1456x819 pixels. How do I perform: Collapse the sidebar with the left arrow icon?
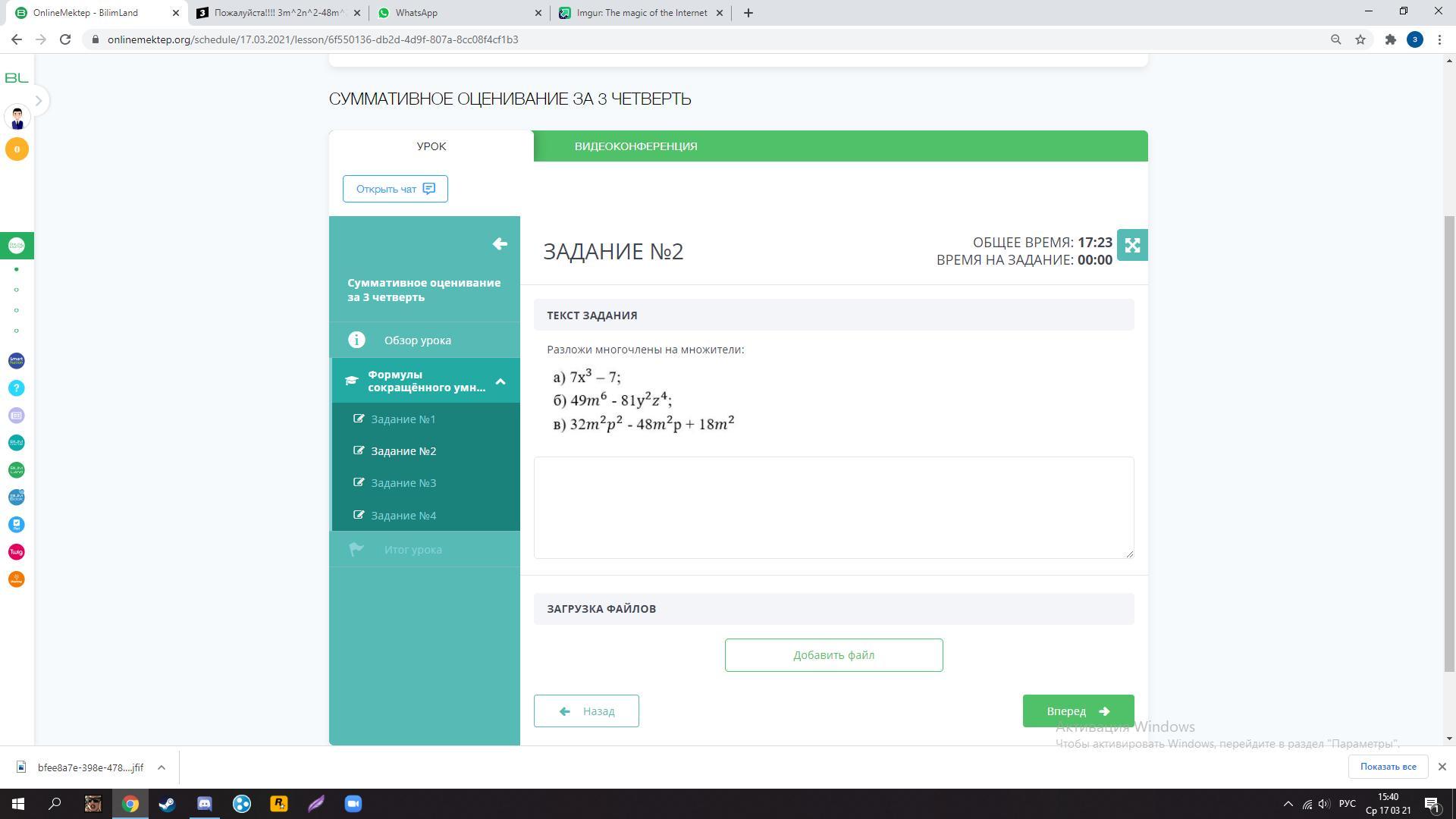click(x=500, y=243)
